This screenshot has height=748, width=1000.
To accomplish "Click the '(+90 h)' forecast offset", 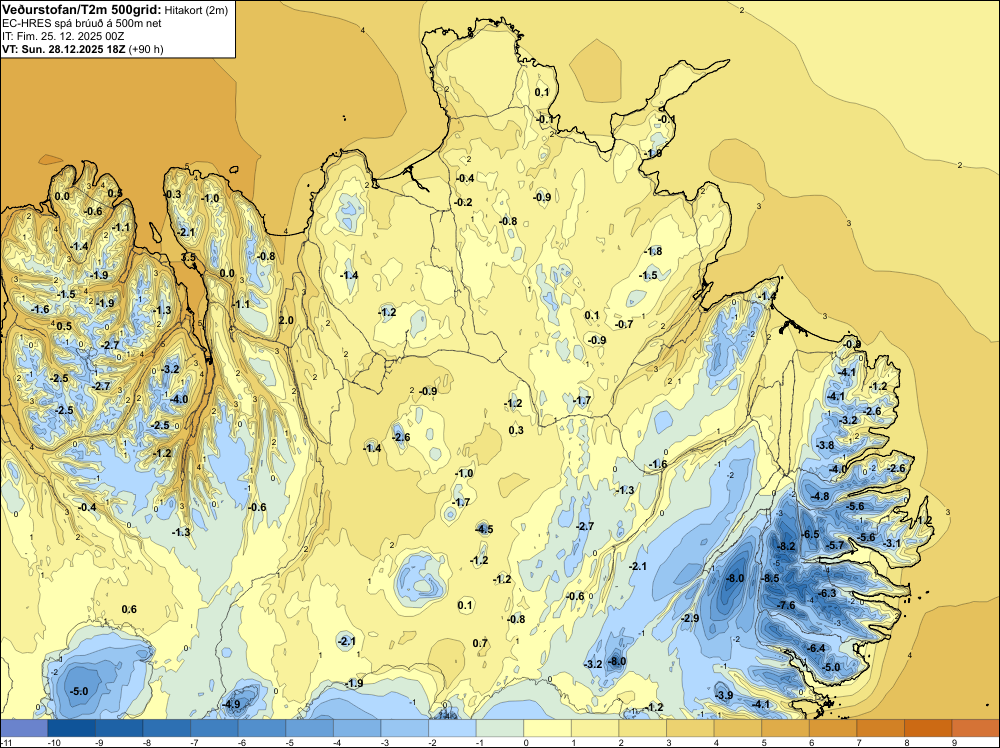I will [146, 50].
